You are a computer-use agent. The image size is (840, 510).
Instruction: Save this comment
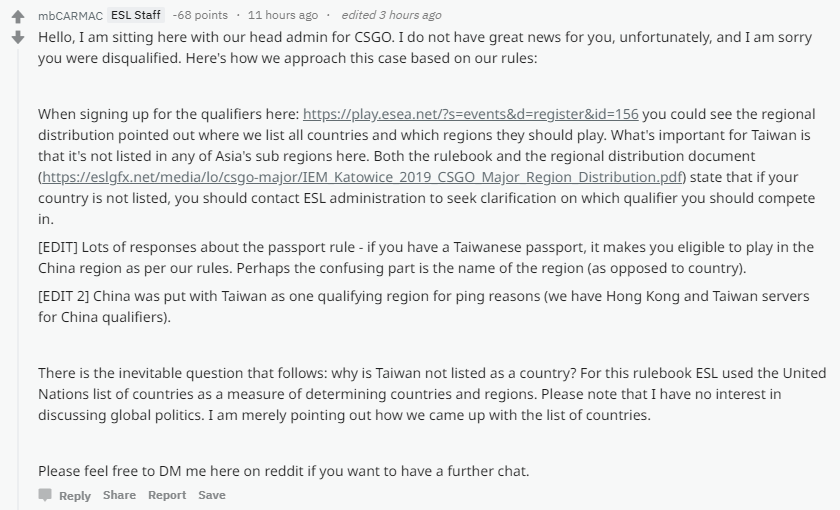[212, 495]
